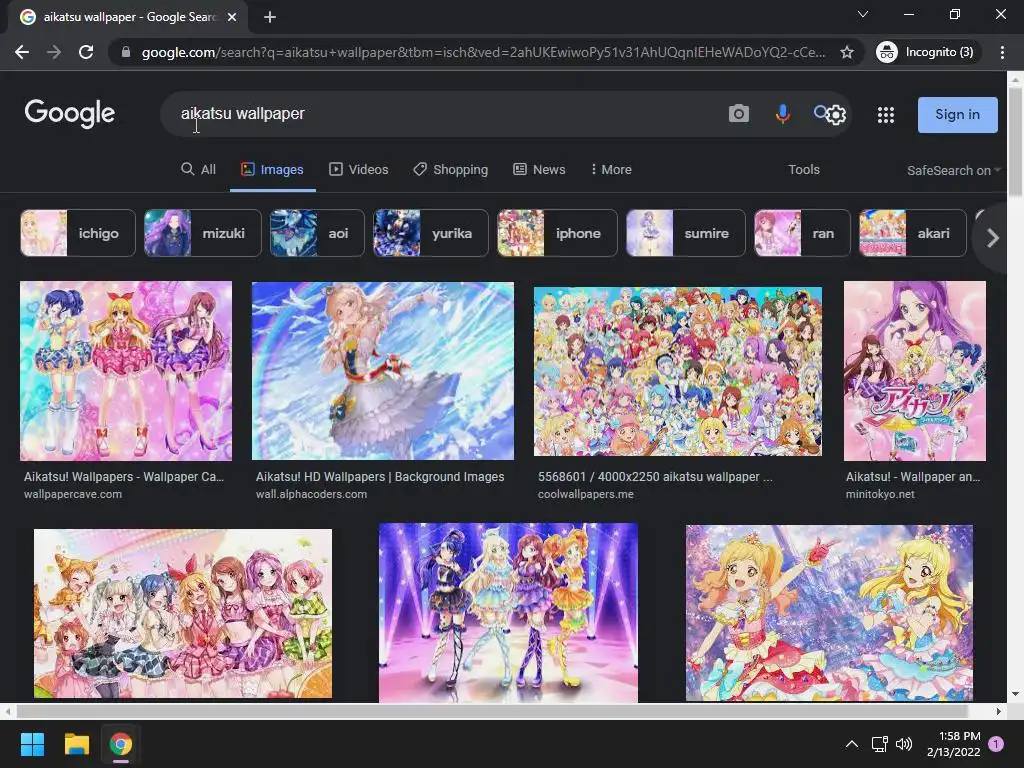Click Chrome icon in taskbar
This screenshot has height=768, width=1024.
(121, 744)
